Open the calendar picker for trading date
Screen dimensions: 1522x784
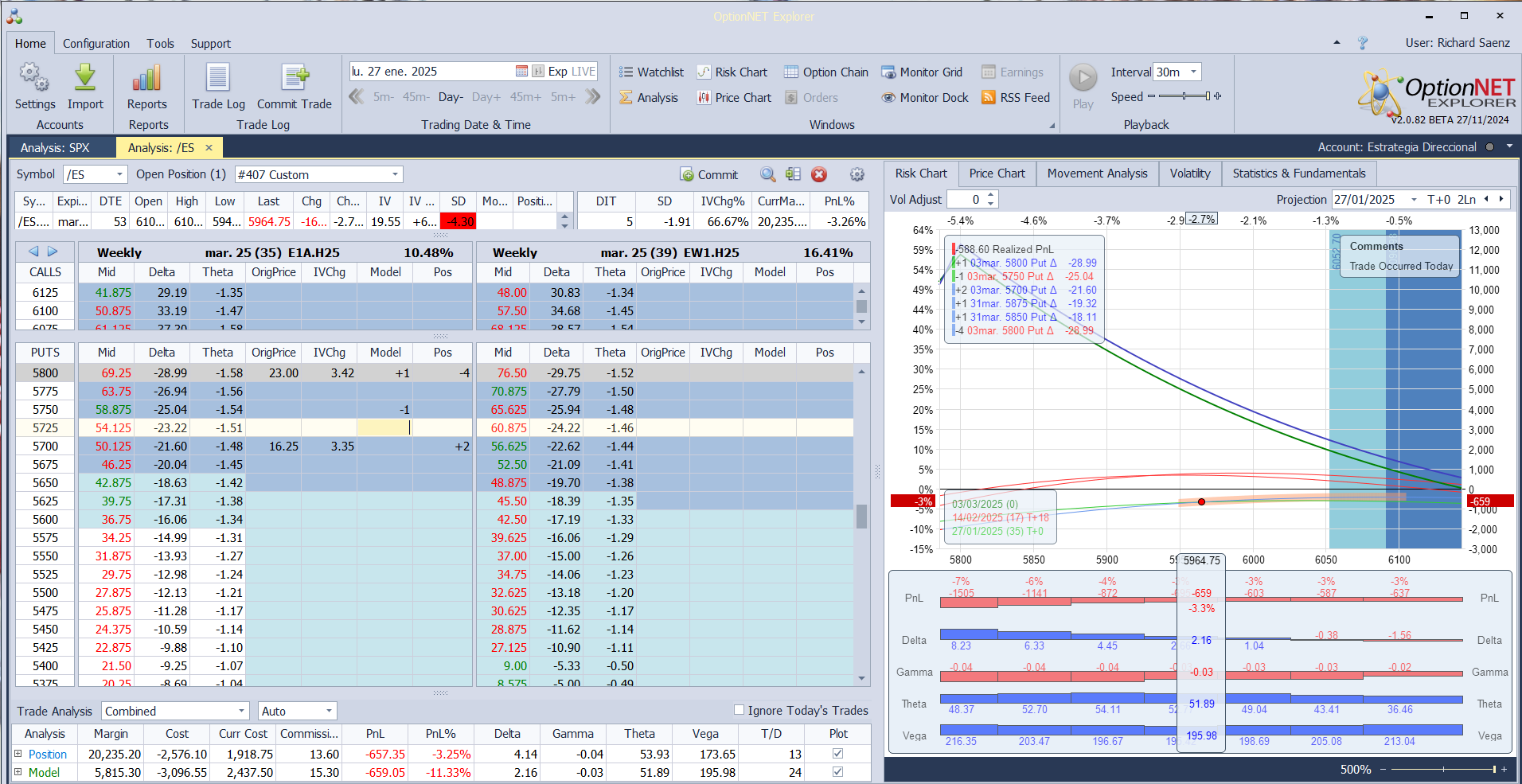tap(521, 72)
